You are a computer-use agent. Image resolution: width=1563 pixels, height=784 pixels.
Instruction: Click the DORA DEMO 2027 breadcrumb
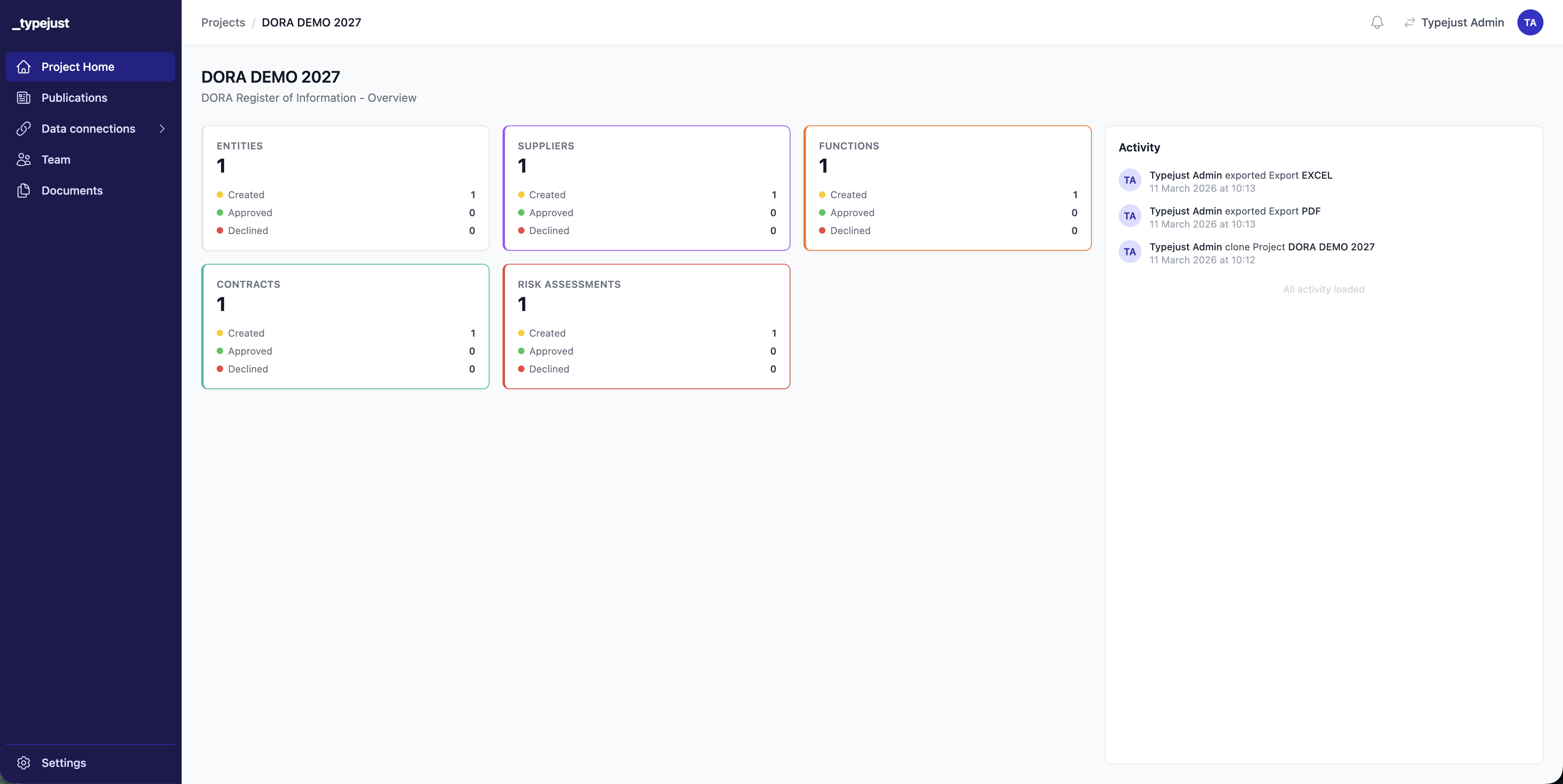311,22
